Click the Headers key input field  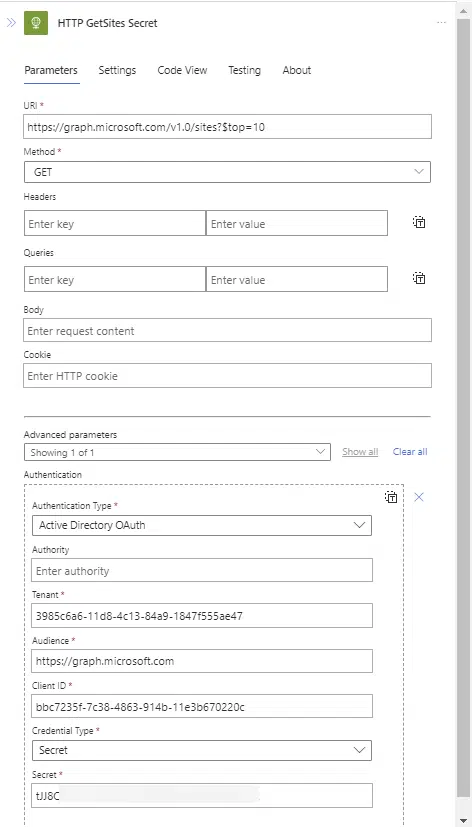(x=114, y=223)
